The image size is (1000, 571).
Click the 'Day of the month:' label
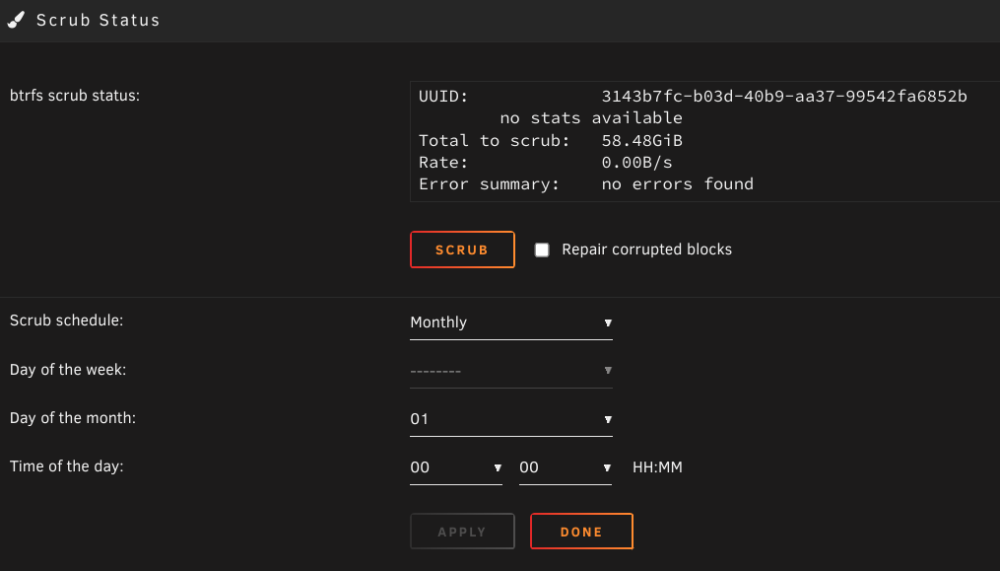coord(73,419)
